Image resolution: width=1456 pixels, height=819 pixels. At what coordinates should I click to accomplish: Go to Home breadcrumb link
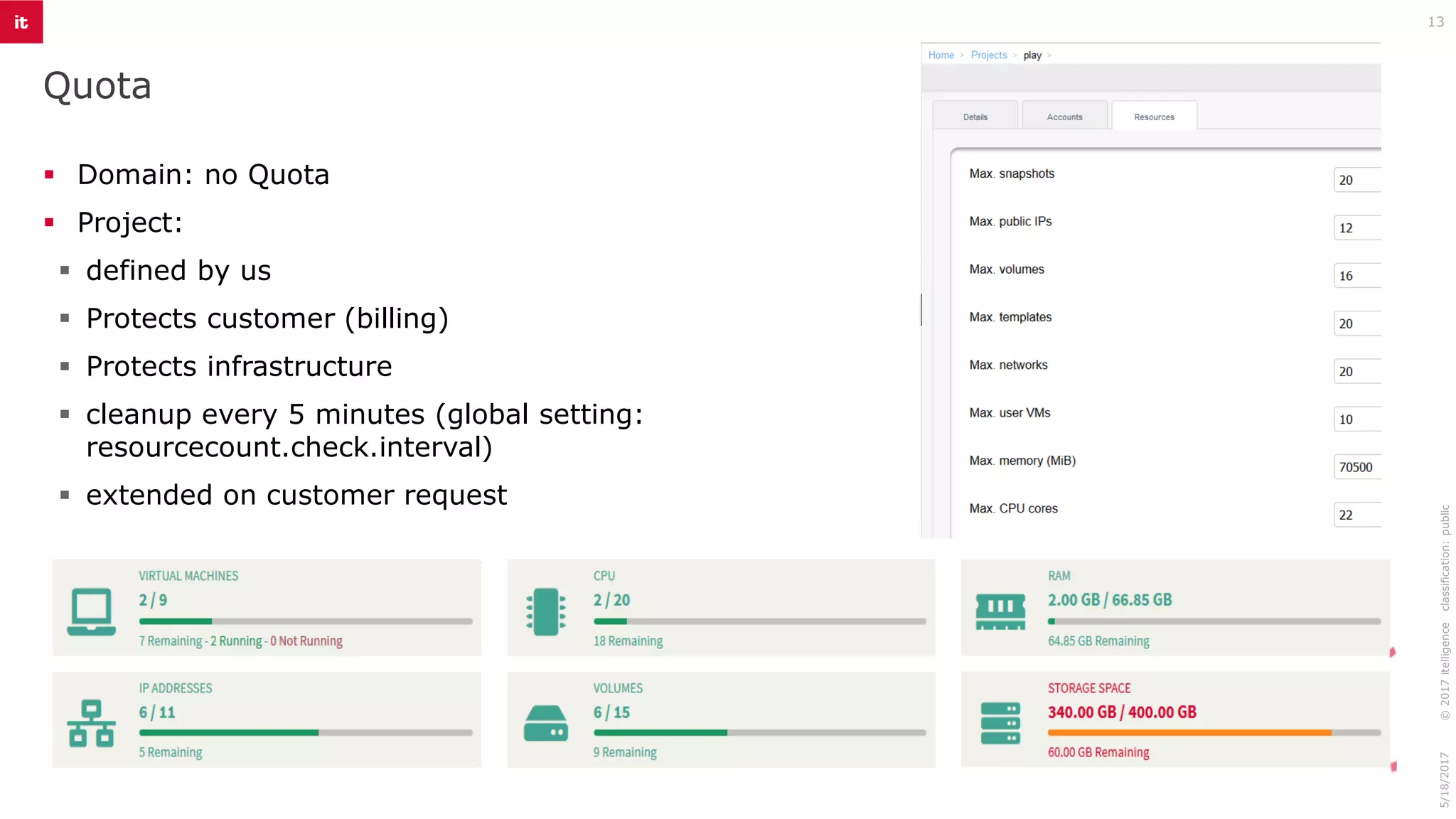[x=941, y=55]
